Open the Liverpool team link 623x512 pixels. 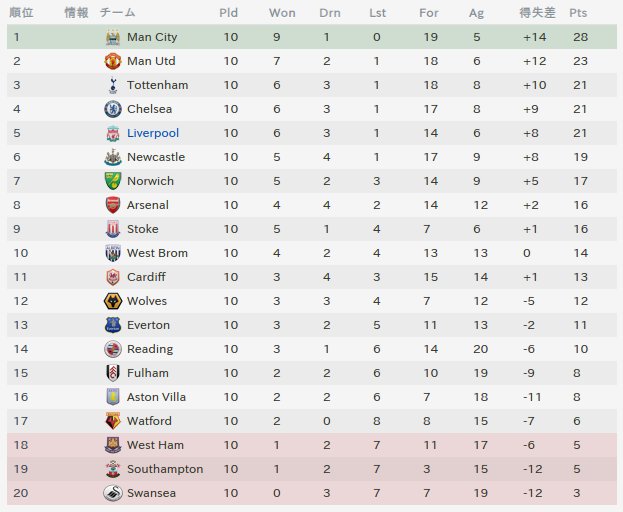153,133
